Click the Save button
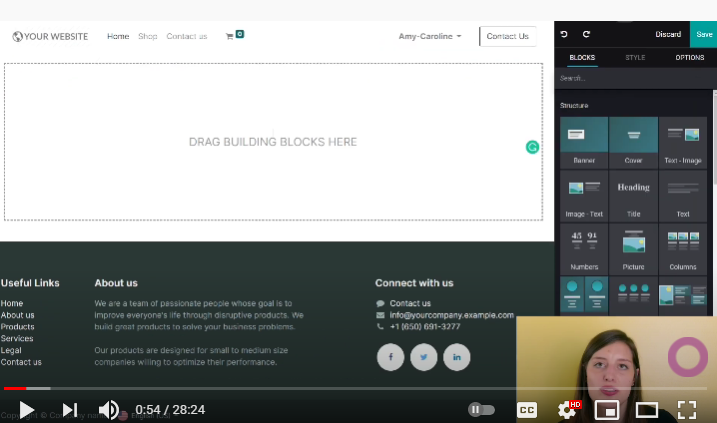 pos(704,34)
